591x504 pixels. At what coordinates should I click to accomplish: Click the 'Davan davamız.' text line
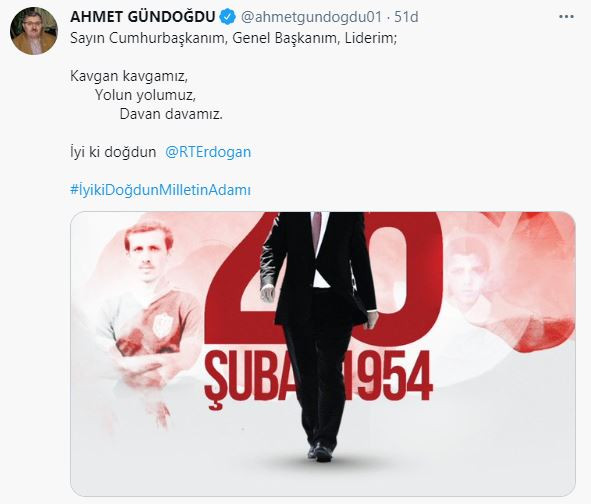pos(171,114)
